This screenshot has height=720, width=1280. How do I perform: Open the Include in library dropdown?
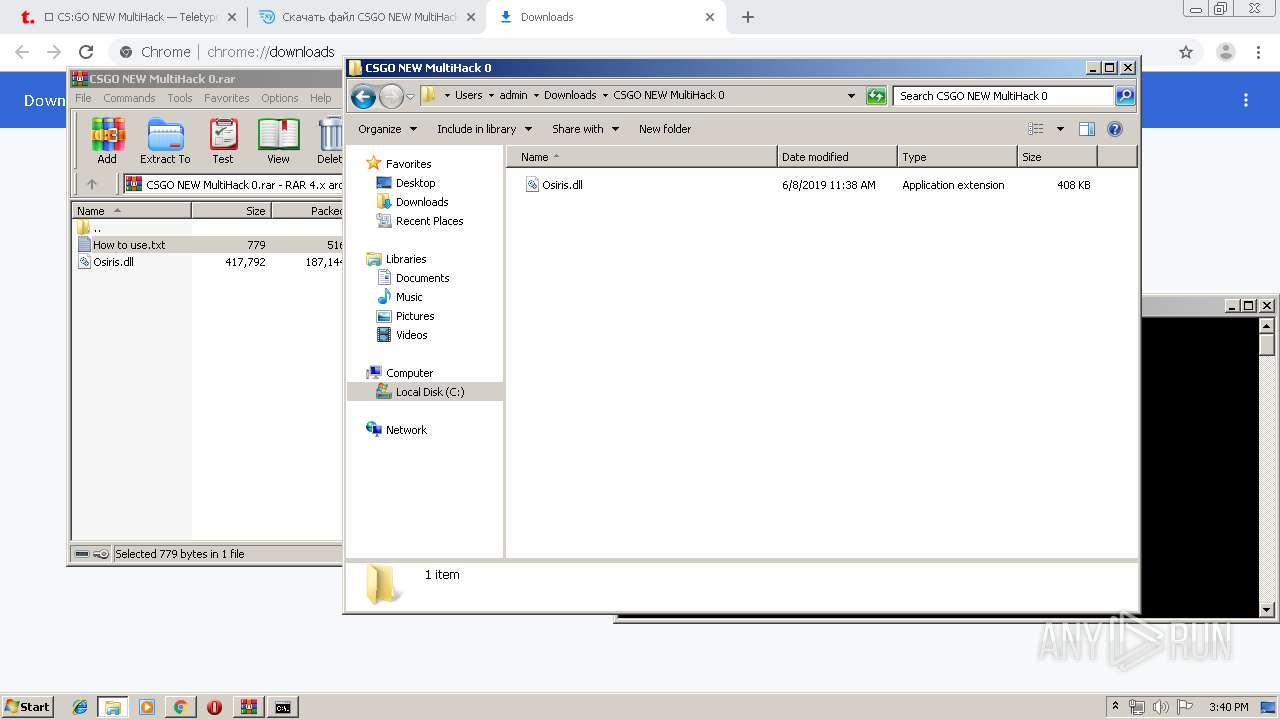485,129
